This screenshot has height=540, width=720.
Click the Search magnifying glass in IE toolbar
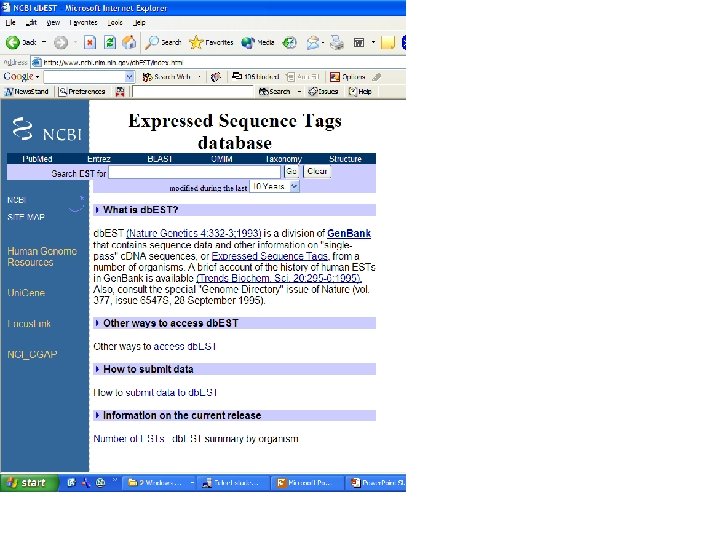(x=152, y=43)
